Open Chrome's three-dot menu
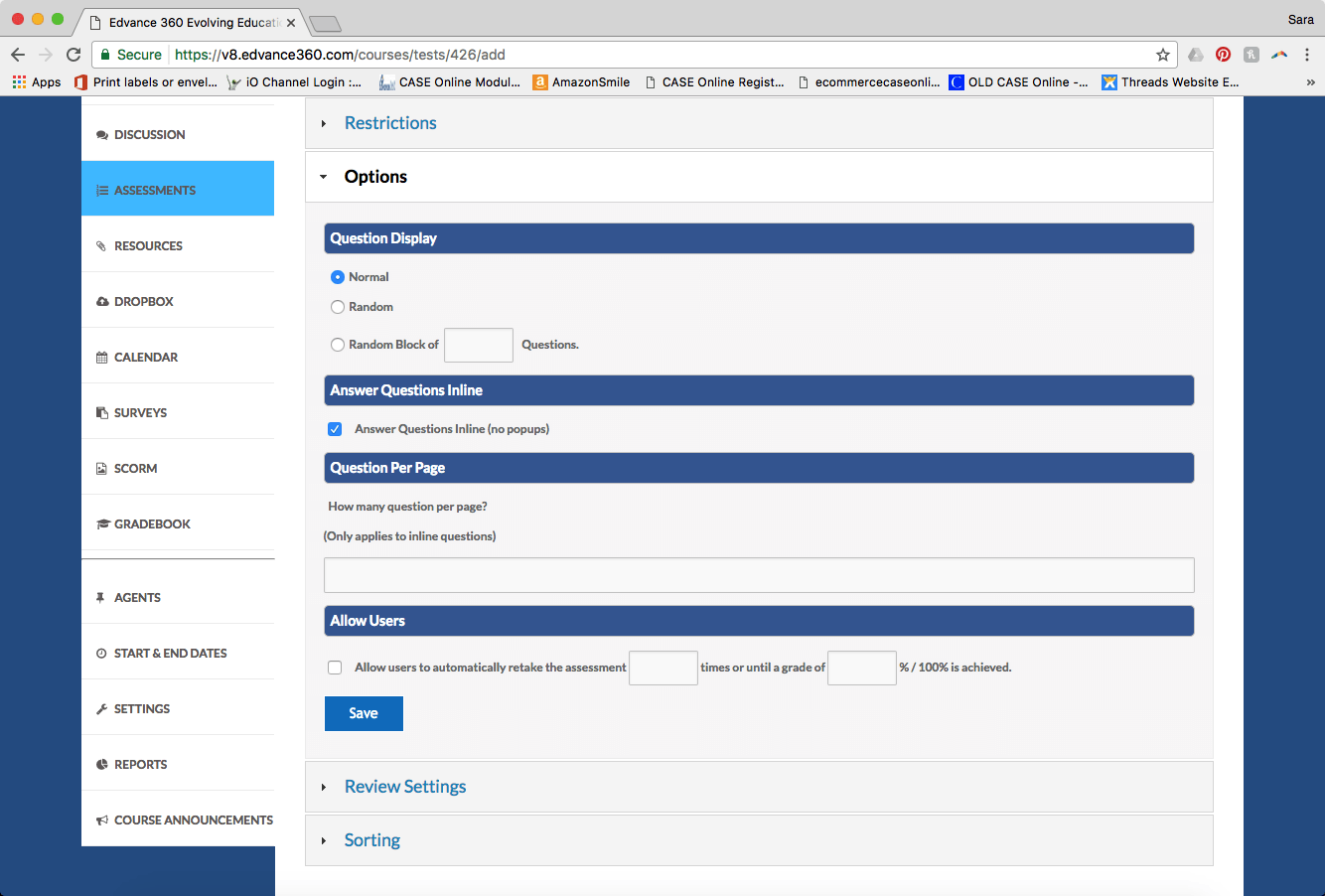 point(1307,55)
